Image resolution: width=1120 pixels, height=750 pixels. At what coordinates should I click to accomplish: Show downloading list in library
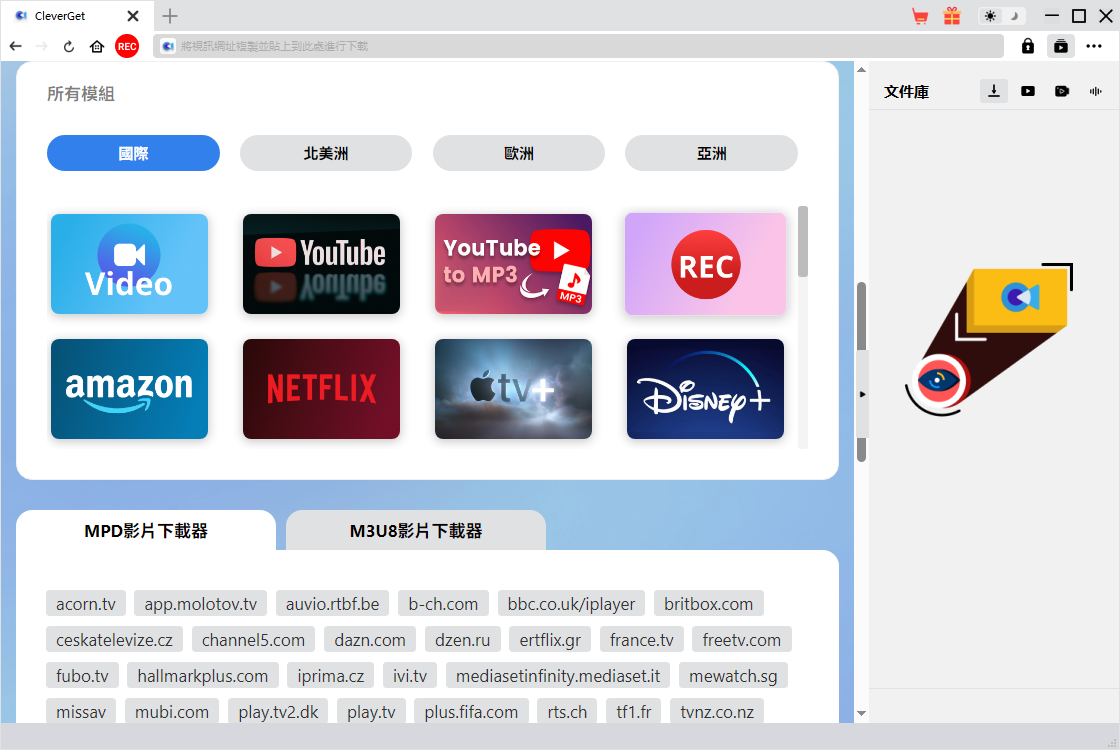tap(994, 91)
